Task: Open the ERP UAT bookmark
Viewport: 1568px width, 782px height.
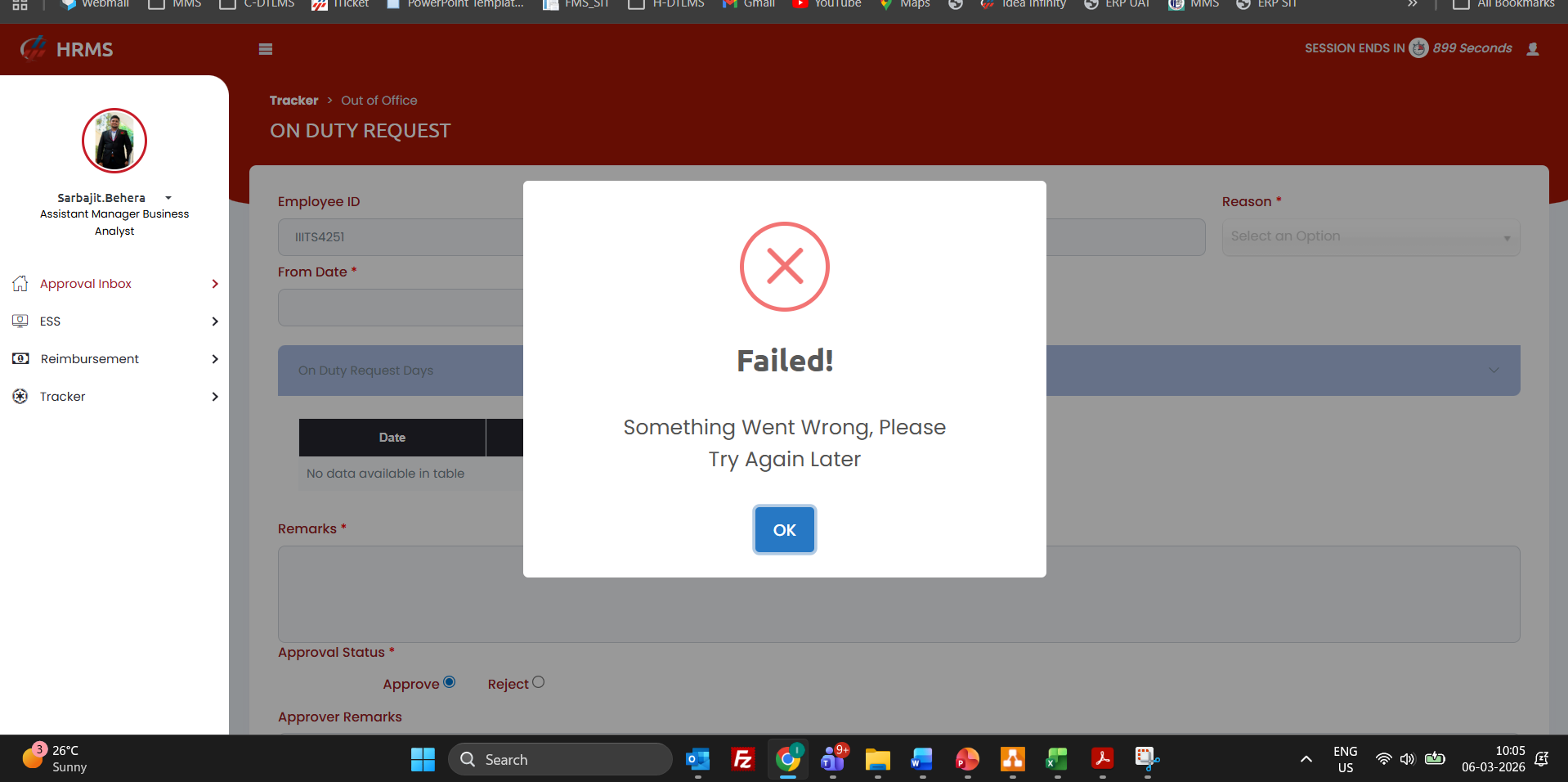Action: (1117, 5)
